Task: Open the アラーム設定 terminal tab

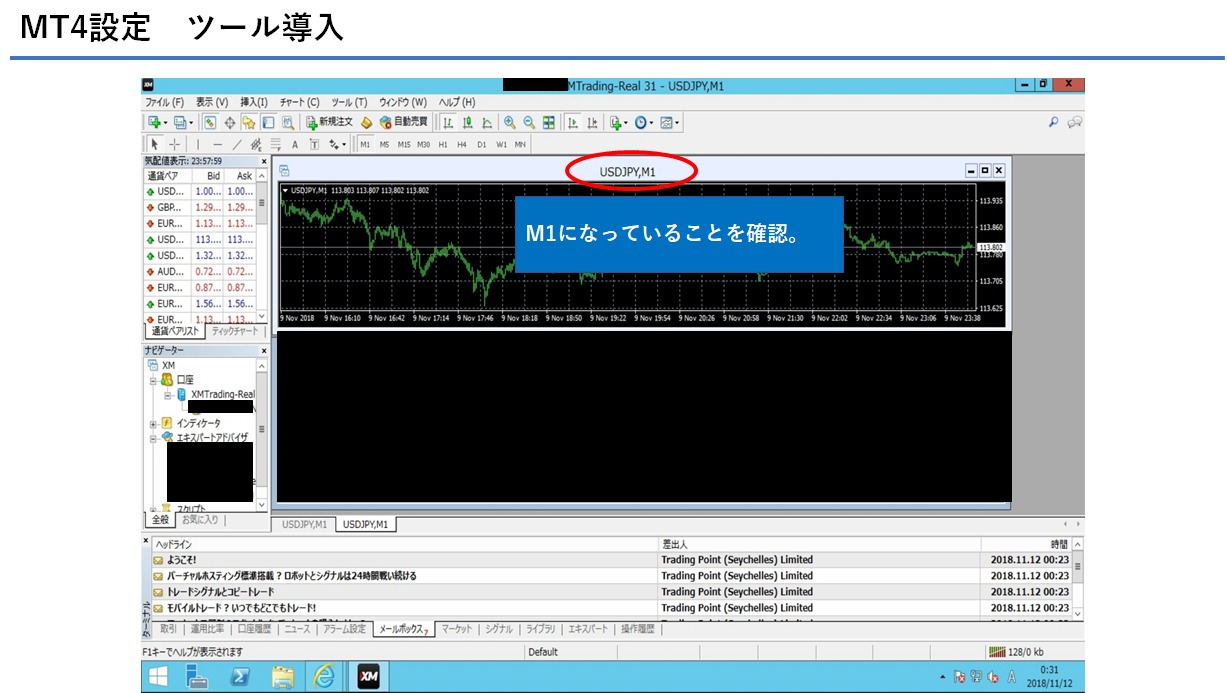Action: pos(344,629)
